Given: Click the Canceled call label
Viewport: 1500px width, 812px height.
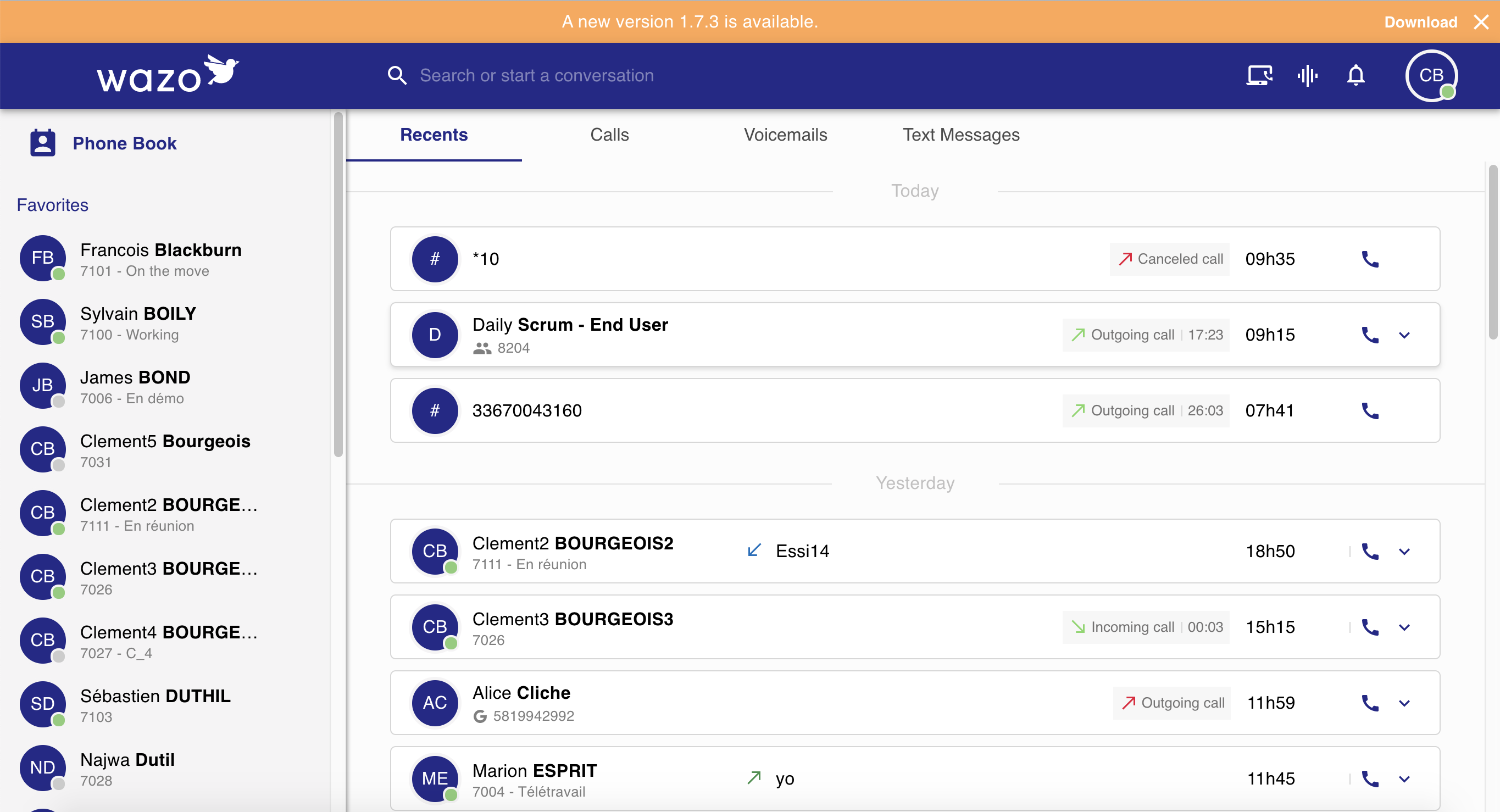Looking at the screenshot, I should (x=1170, y=259).
